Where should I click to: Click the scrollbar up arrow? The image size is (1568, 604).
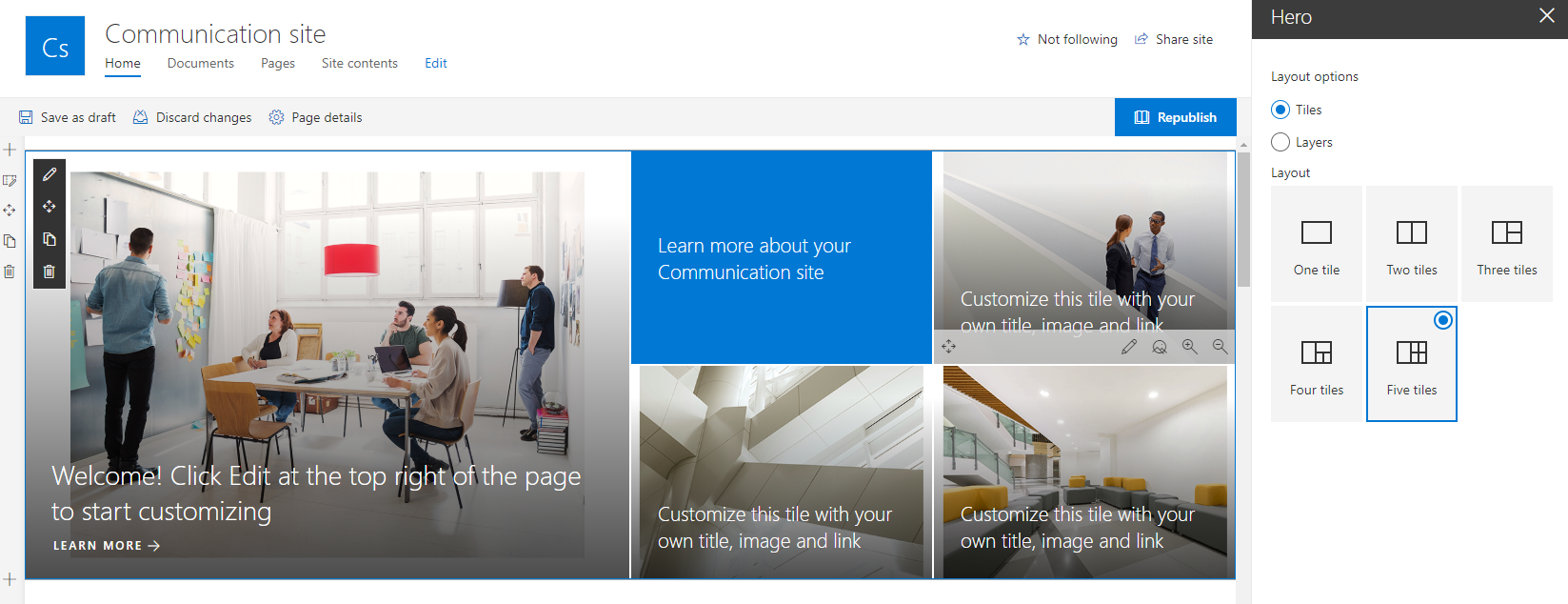[x=1243, y=145]
